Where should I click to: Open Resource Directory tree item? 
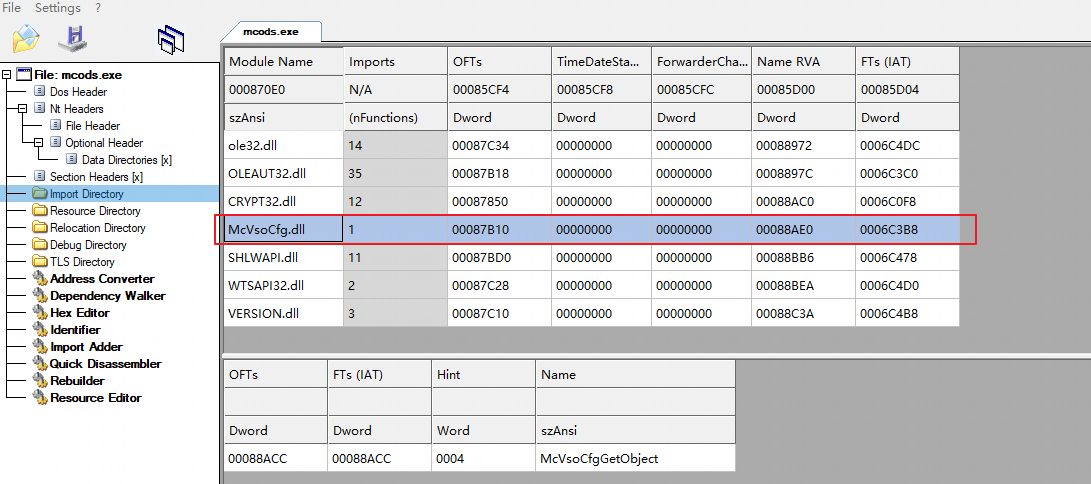[x=95, y=211]
